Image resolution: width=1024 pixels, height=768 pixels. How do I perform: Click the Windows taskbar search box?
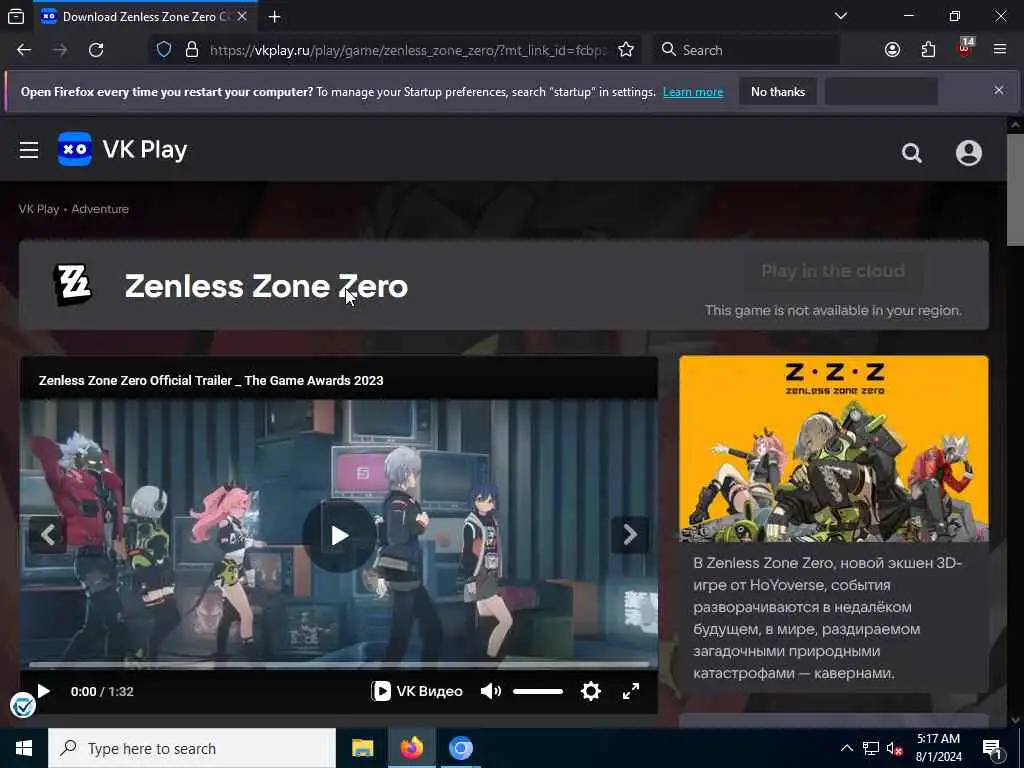[192, 748]
